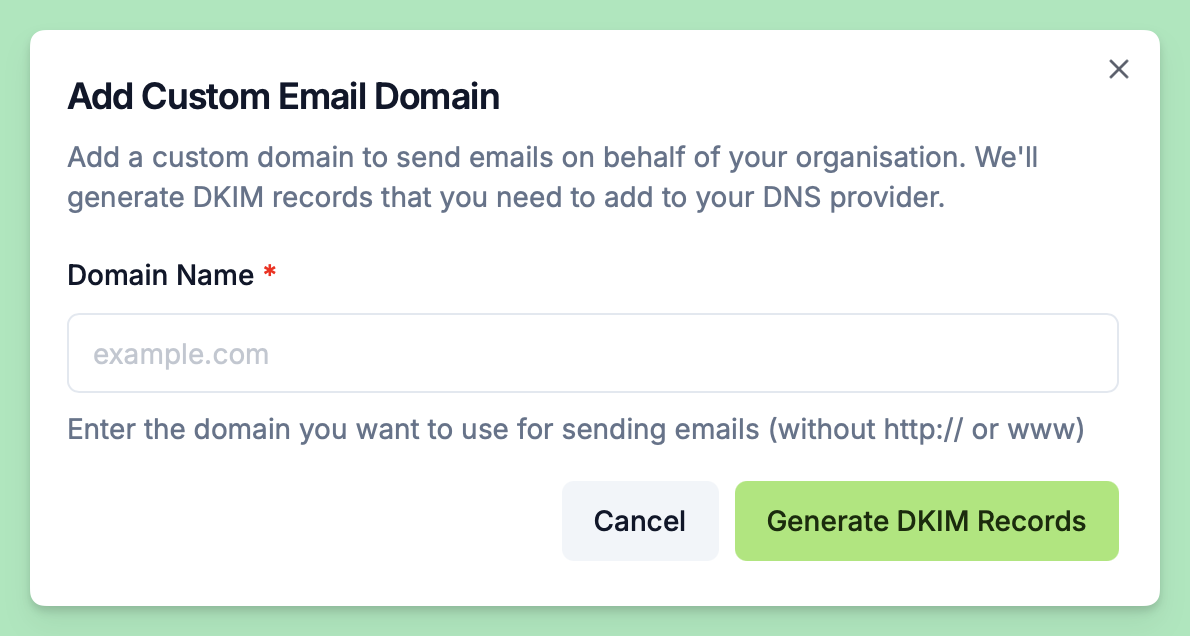Click the red required asterisk
The height and width of the screenshot is (636, 1190).
(269, 274)
